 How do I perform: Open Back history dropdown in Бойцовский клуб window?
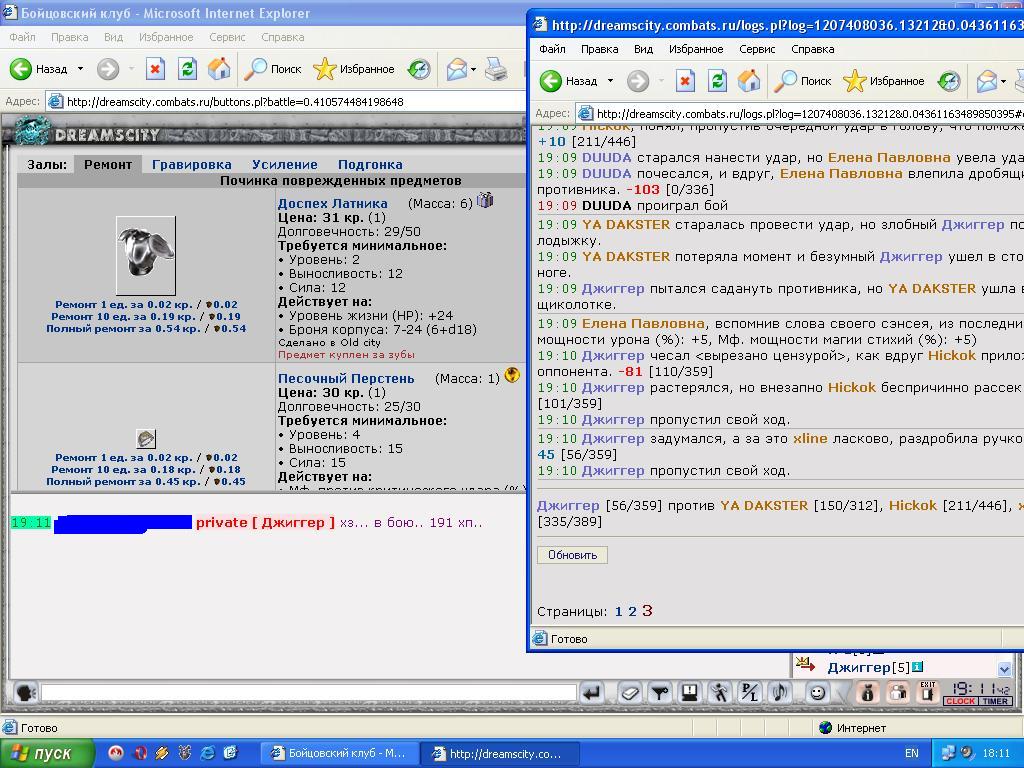point(80,69)
